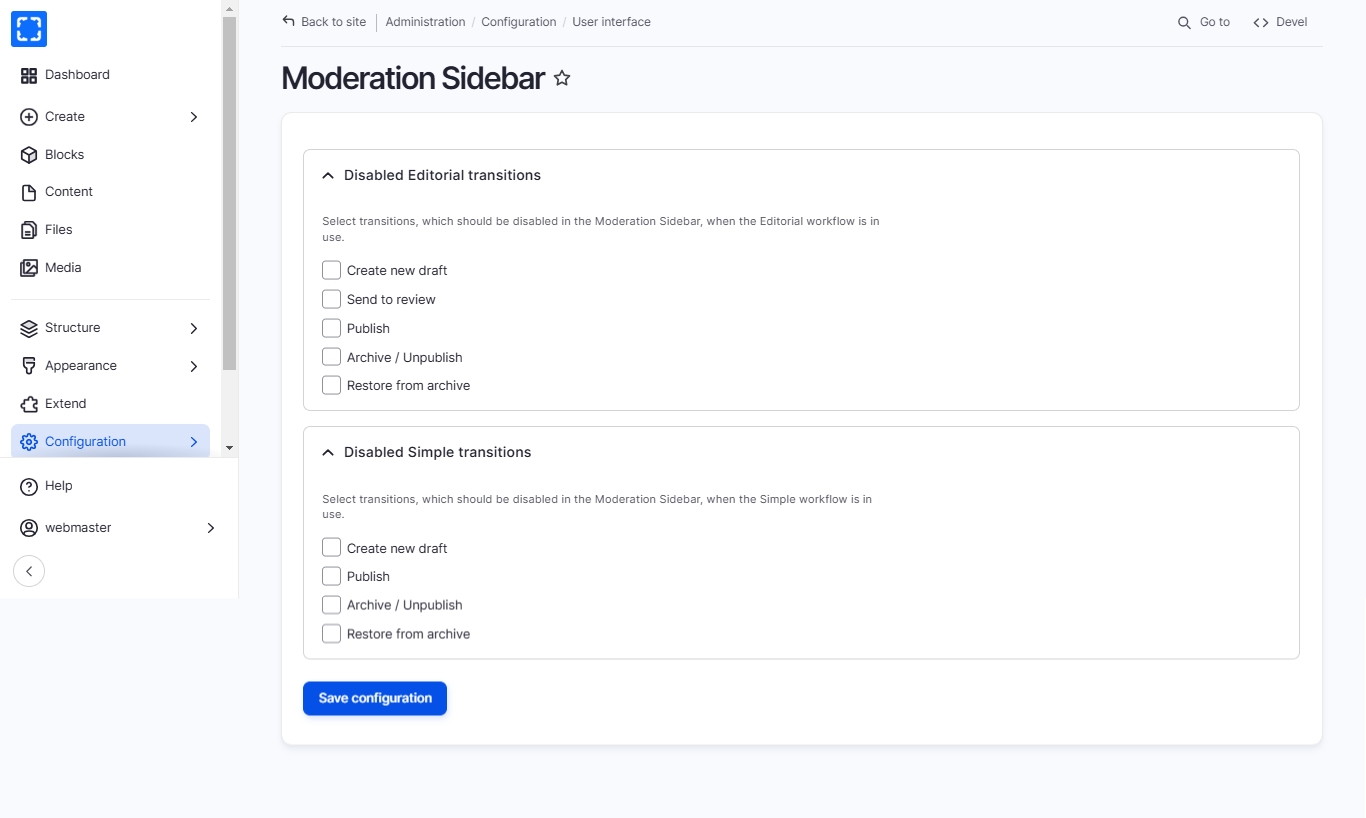1366x818 pixels.
Task: Open the Appearance menu item
Action: tap(81, 366)
